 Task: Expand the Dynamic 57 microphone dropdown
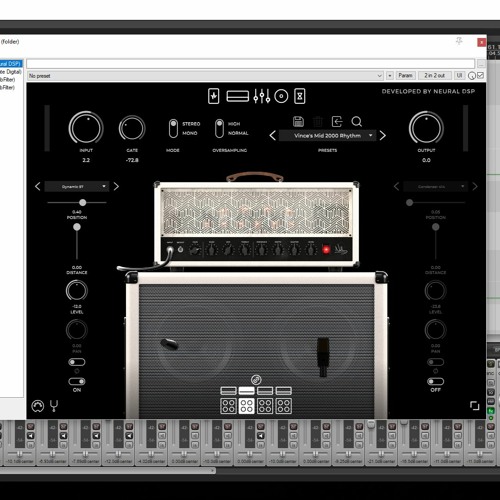coord(77,187)
